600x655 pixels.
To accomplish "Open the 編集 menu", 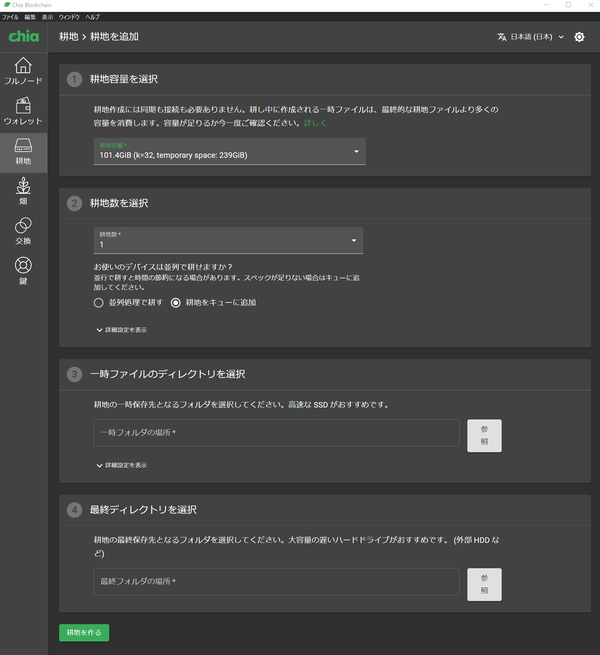I will pyautogui.click(x=30, y=17).
